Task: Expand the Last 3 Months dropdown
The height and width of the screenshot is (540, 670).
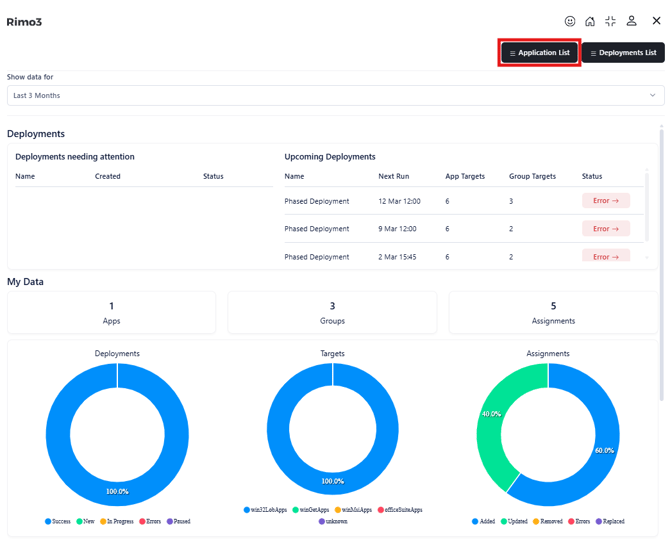Action: point(335,96)
